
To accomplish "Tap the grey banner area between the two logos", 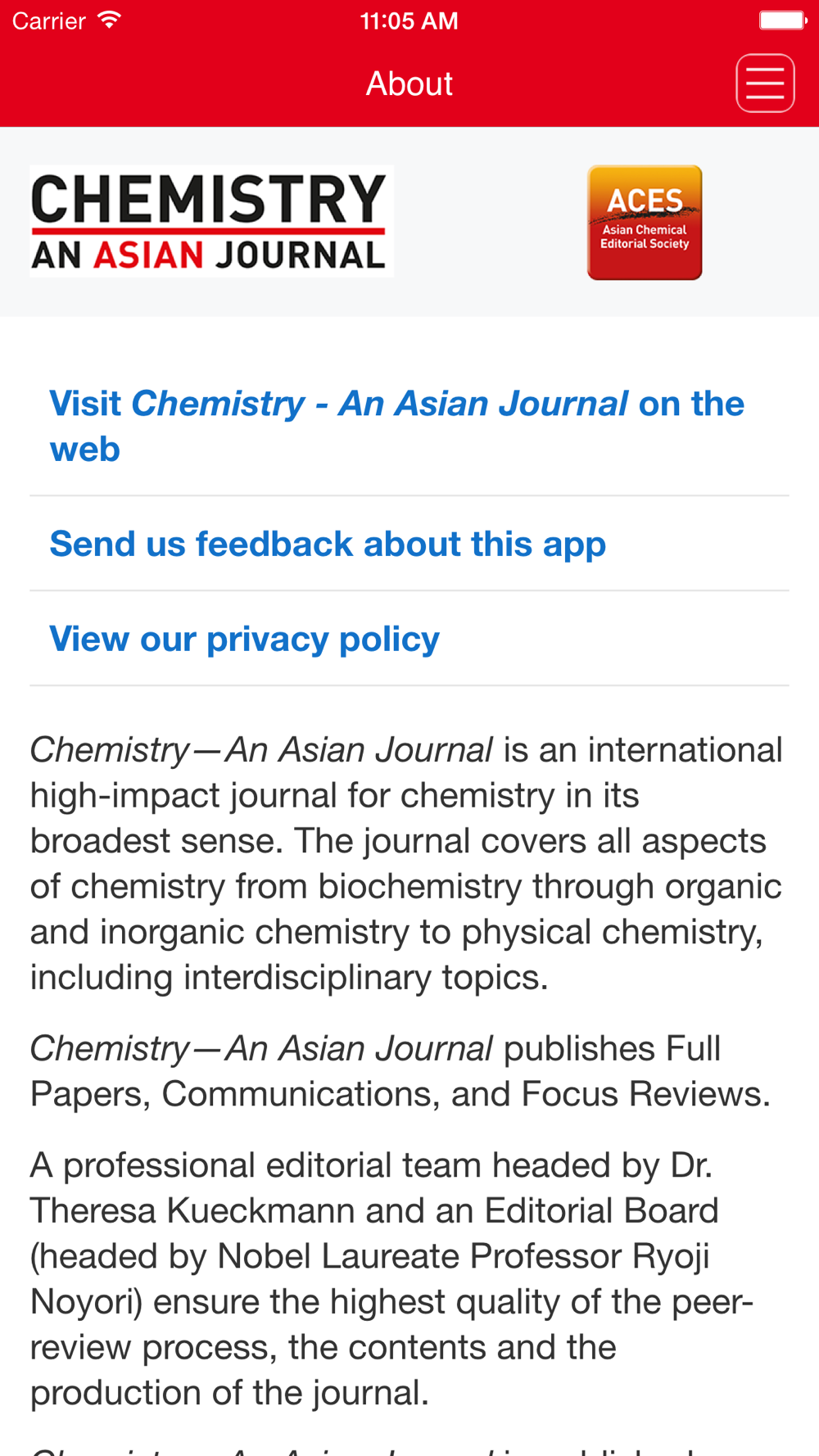I will point(490,222).
